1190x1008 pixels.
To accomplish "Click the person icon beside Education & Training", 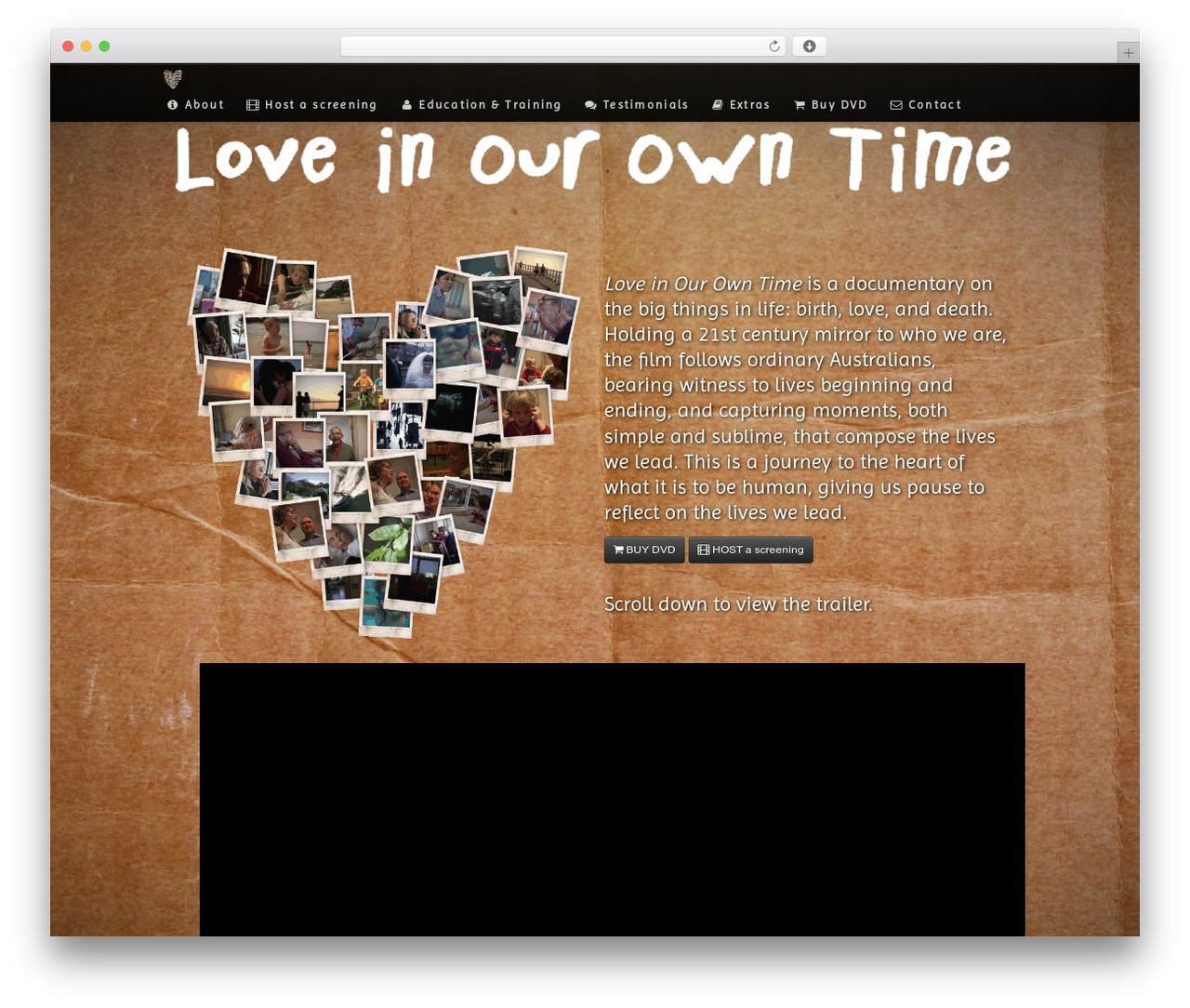I will (406, 105).
